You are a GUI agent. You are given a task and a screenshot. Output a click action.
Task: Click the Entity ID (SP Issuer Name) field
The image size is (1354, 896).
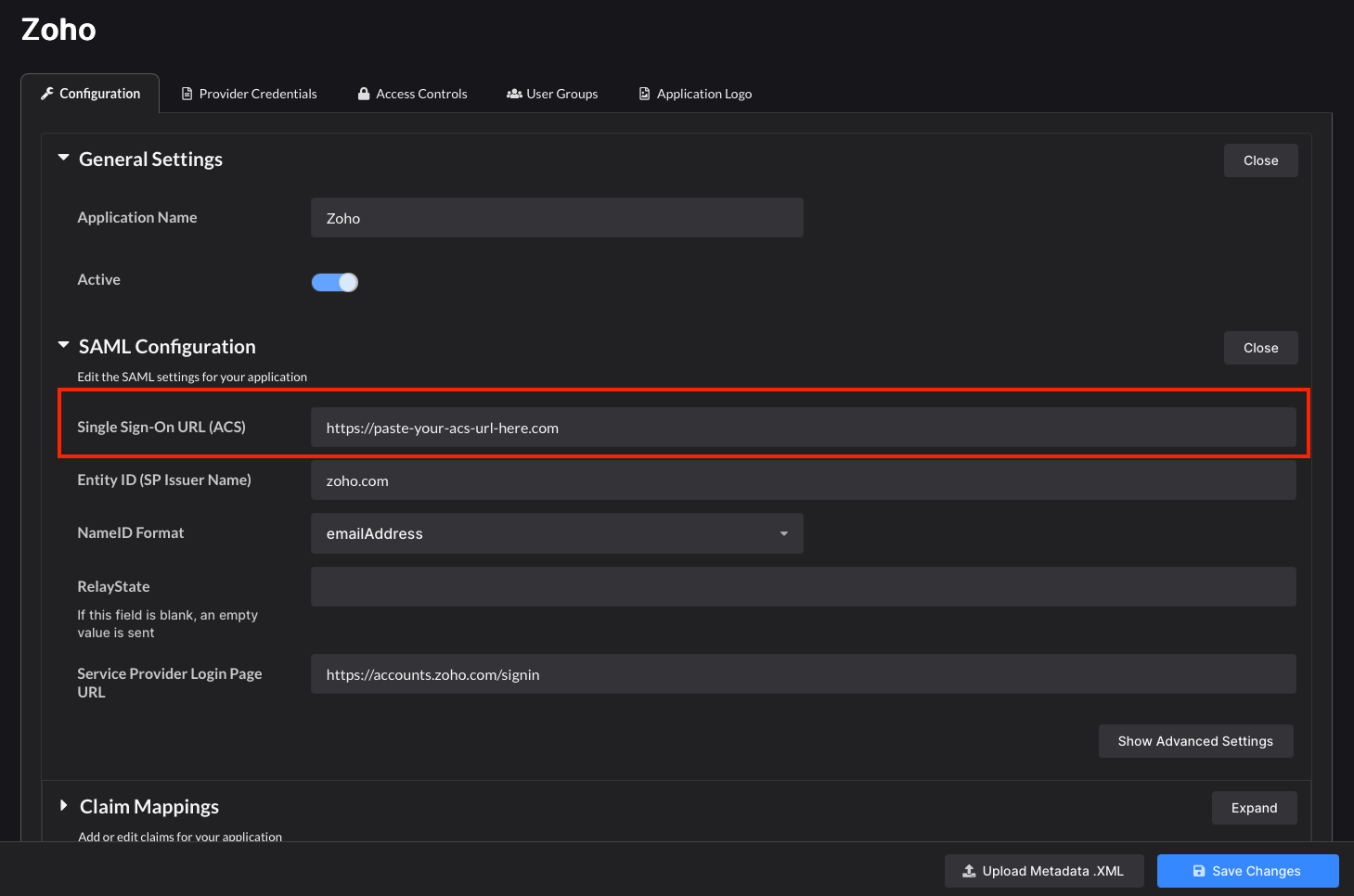803,480
